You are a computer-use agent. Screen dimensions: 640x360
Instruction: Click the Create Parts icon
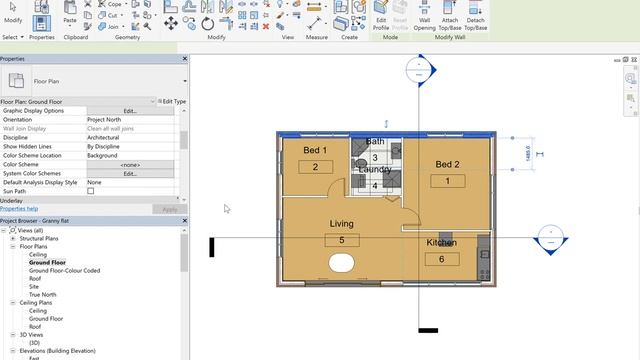point(341,24)
